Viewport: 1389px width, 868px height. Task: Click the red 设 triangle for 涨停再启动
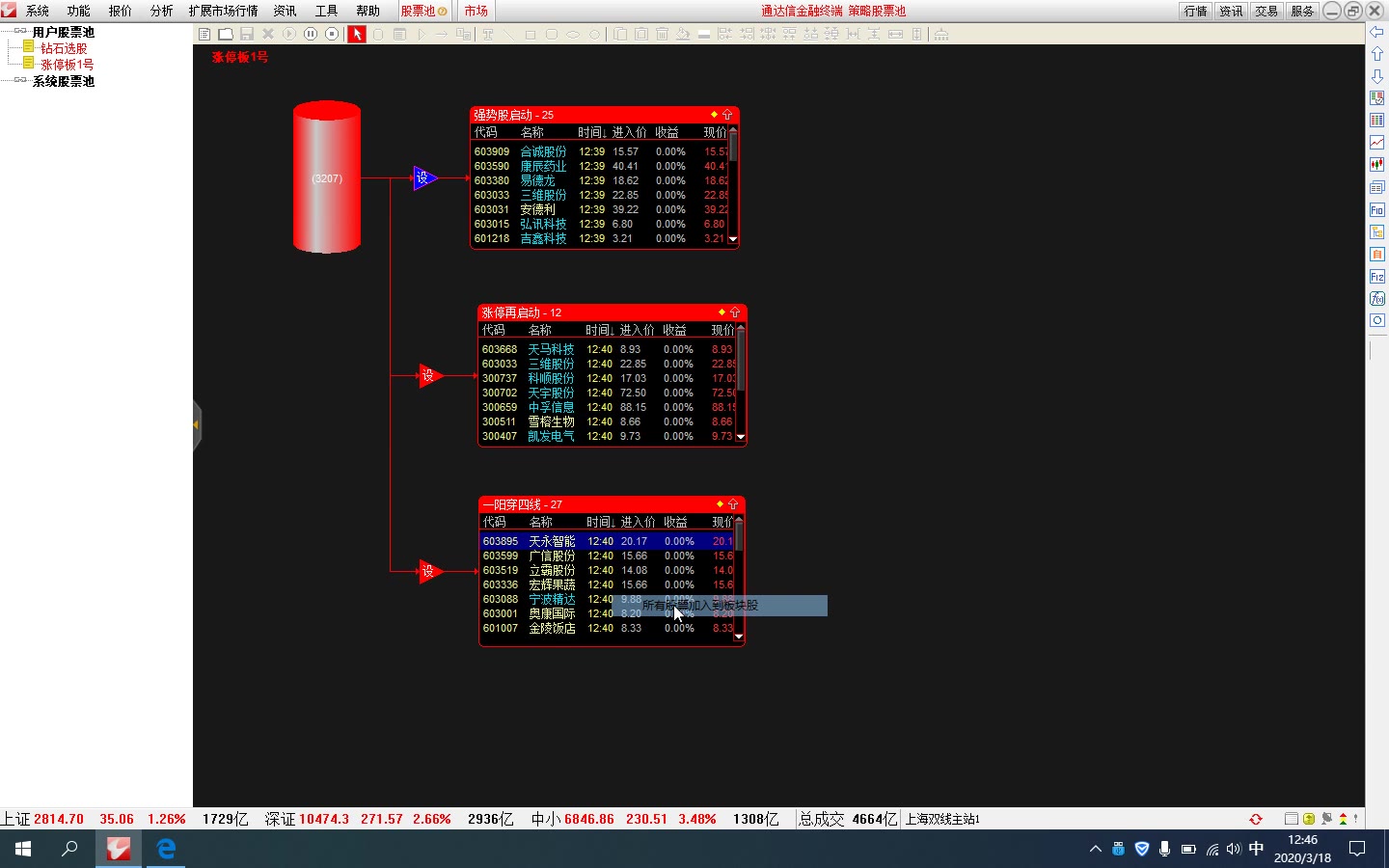pyautogui.click(x=428, y=375)
